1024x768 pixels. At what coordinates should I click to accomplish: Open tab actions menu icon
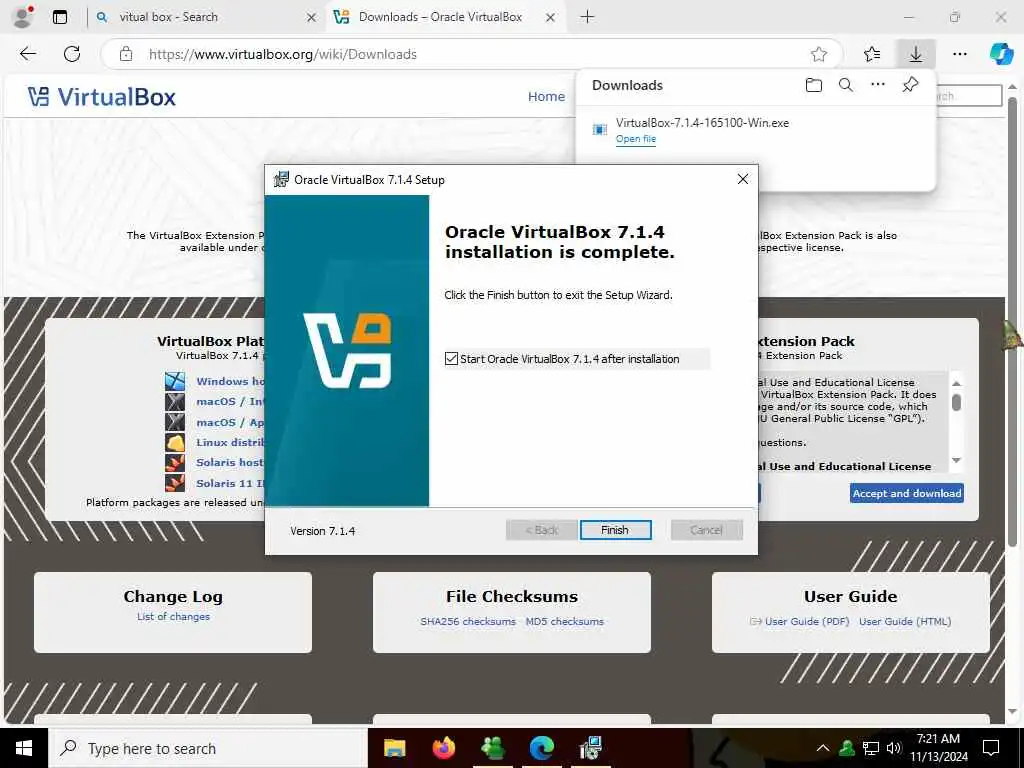(x=60, y=17)
